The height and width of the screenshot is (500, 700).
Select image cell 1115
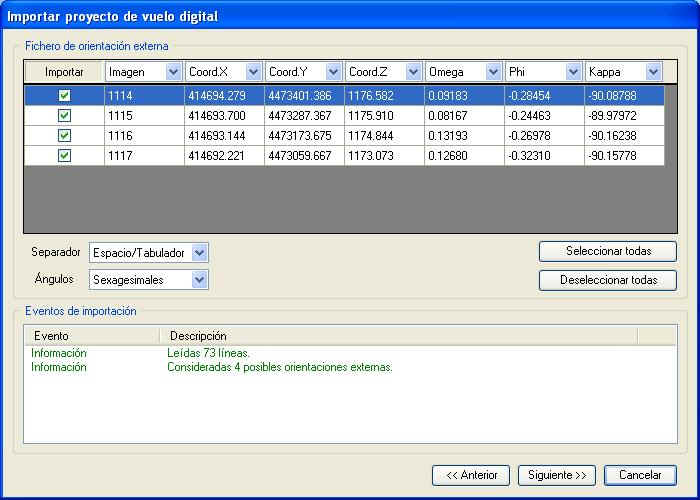[145, 116]
